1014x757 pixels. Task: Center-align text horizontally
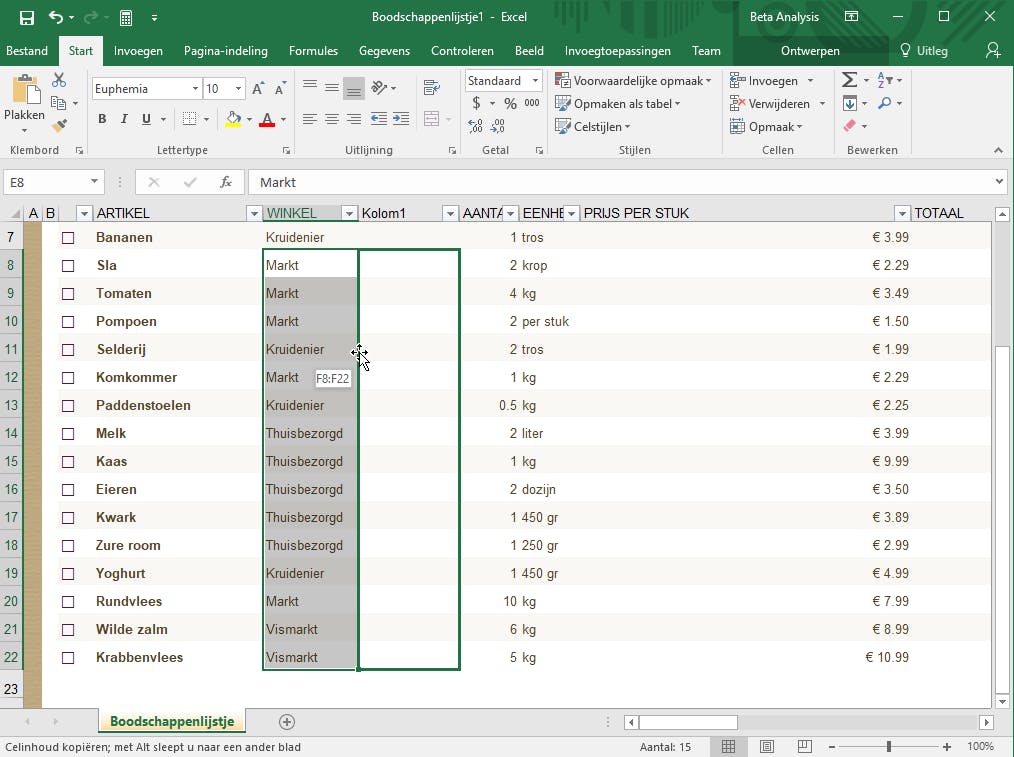[x=332, y=119]
